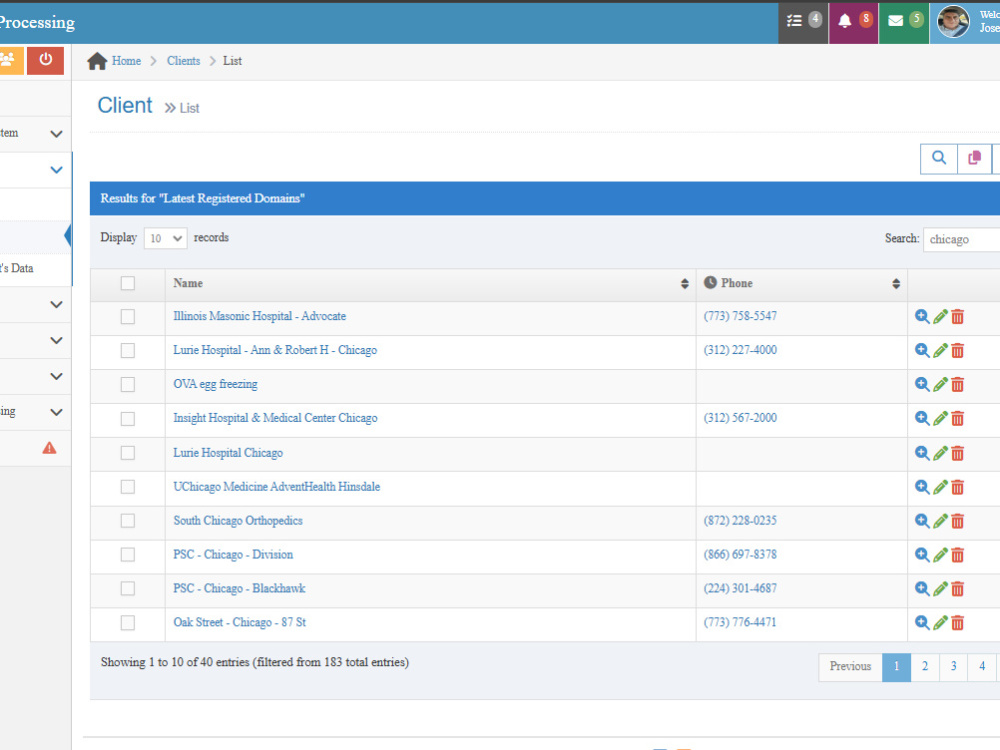Check the South Chicago Orthopedics row
Screen dimensions: 1000x750
[128, 520]
